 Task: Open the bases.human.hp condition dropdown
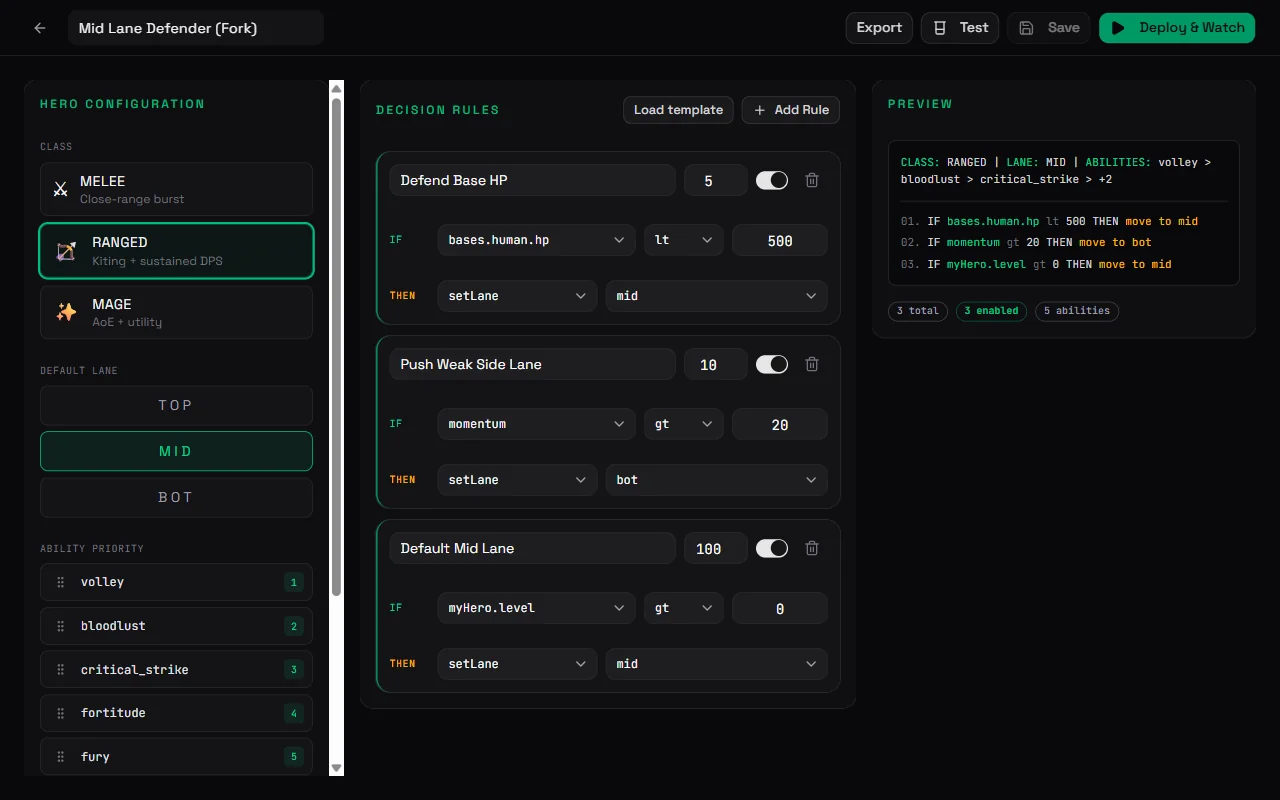[x=536, y=240]
